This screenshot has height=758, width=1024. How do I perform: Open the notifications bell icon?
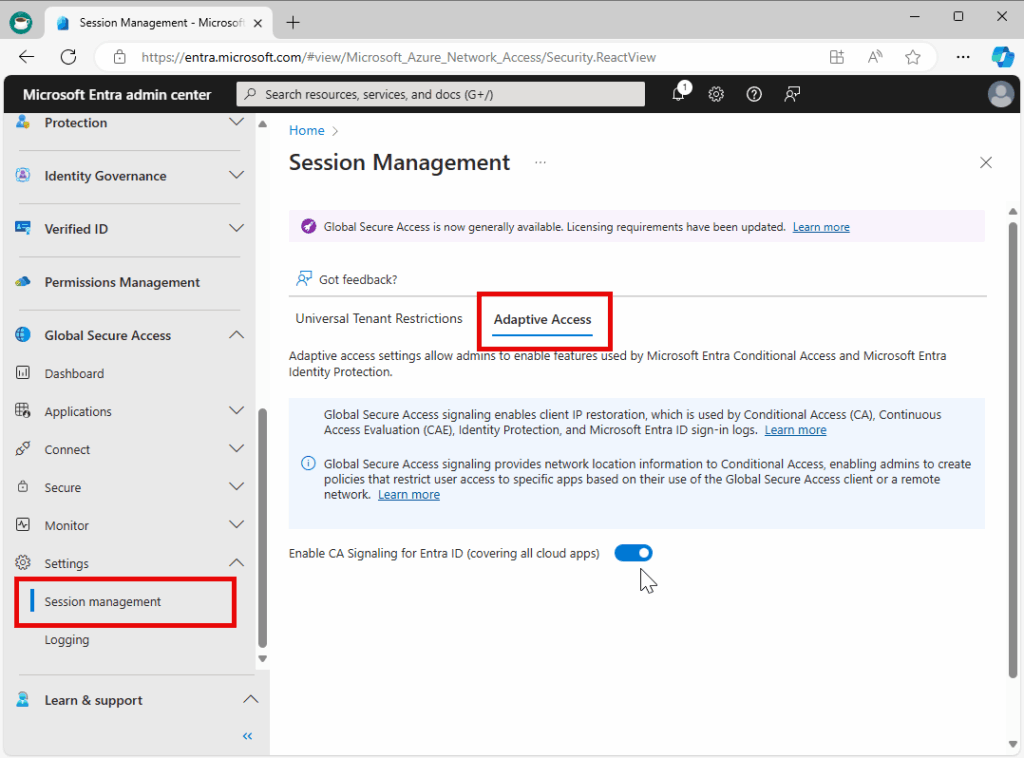(x=679, y=94)
